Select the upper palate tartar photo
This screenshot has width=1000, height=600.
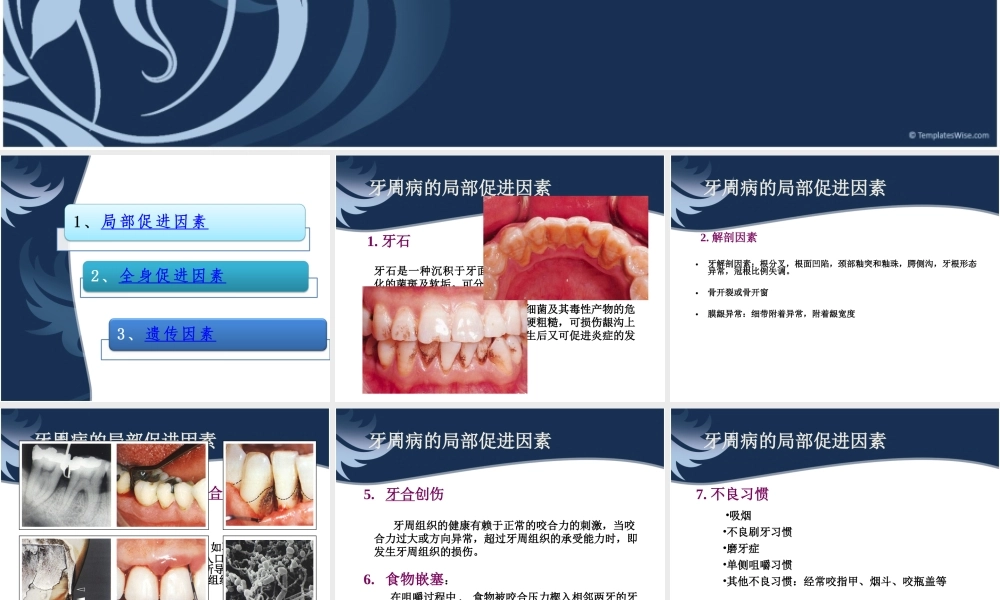tap(565, 249)
